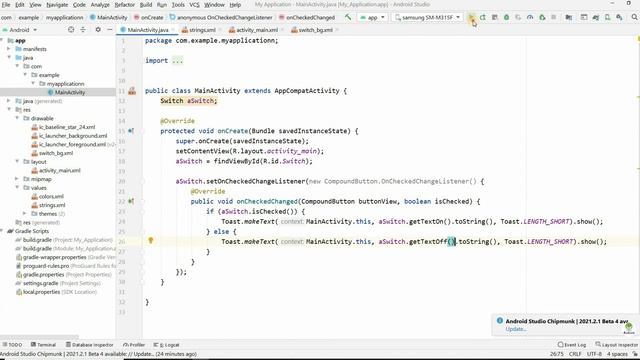Click the Debug app bug icon
Screen dimensions: 640x360
(x=507, y=17)
